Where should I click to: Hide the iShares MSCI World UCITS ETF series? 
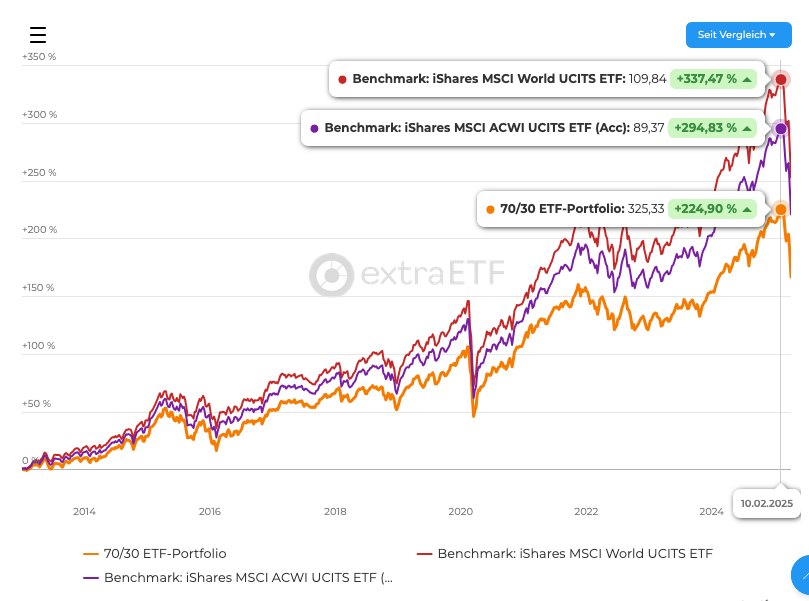[x=575, y=553]
